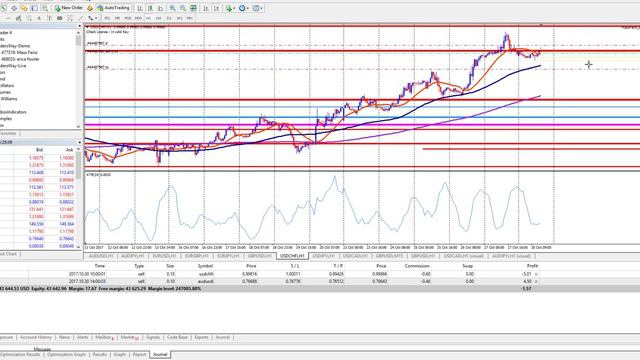This screenshot has height=360, width=640.
Task: Close the Navigator panel
Action: [79, 26]
